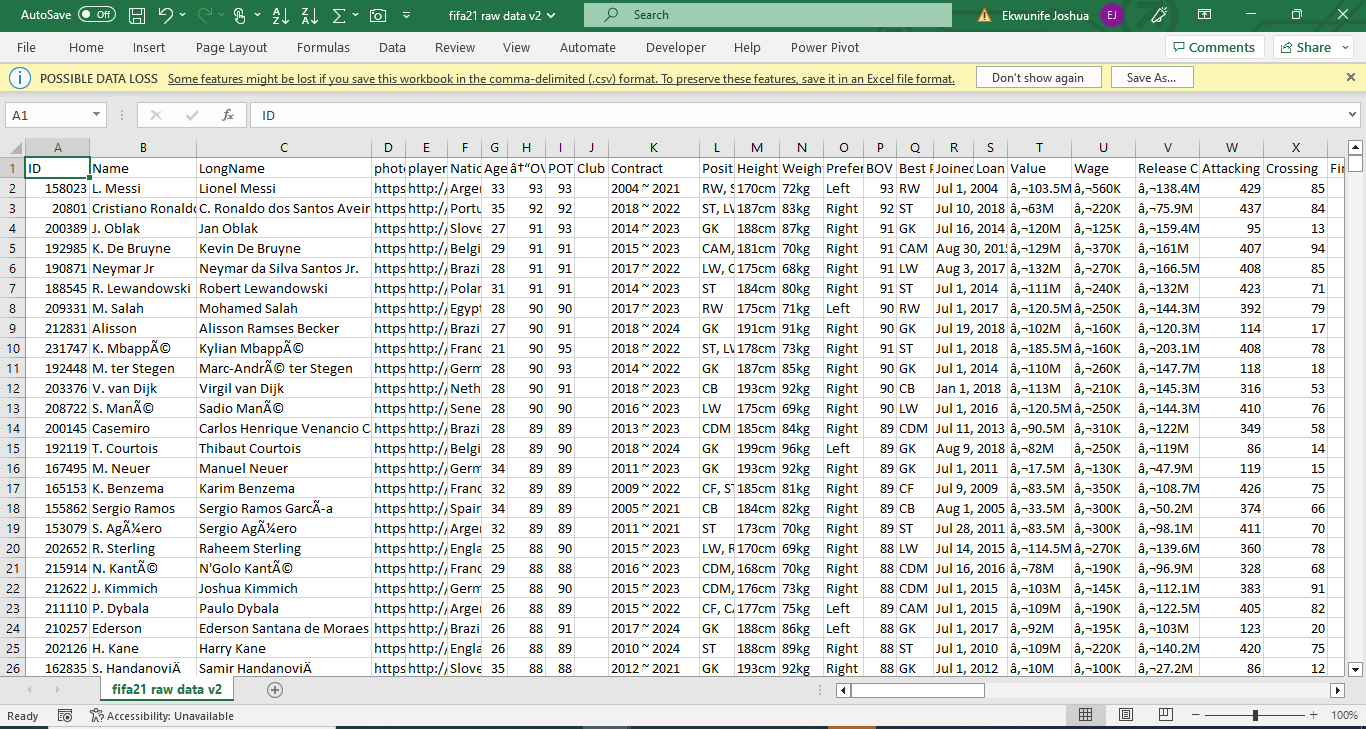The image size is (1366, 729).
Task: Click the Name Box showing A1
Action: [47, 115]
